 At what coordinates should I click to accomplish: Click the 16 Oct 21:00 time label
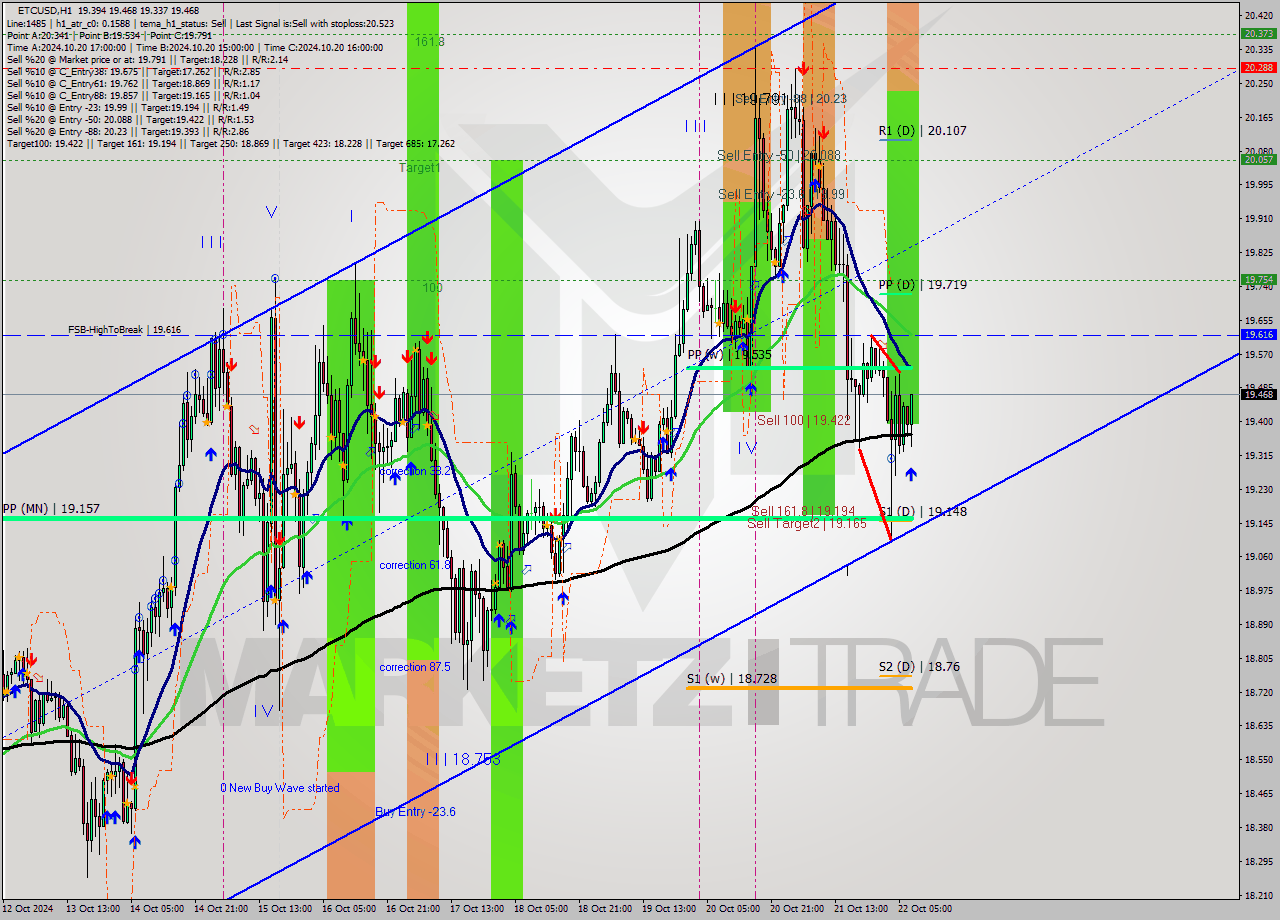point(414,910)
